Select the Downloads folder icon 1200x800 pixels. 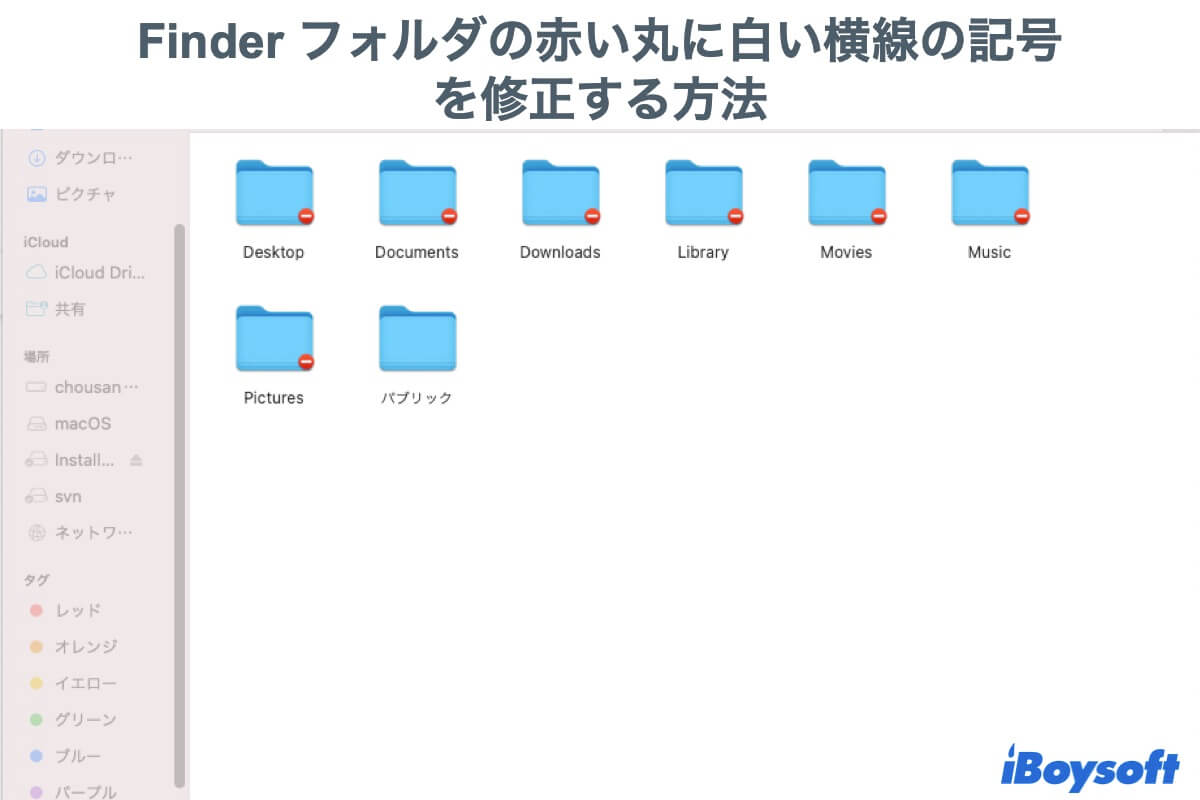(x=560, y=193)
